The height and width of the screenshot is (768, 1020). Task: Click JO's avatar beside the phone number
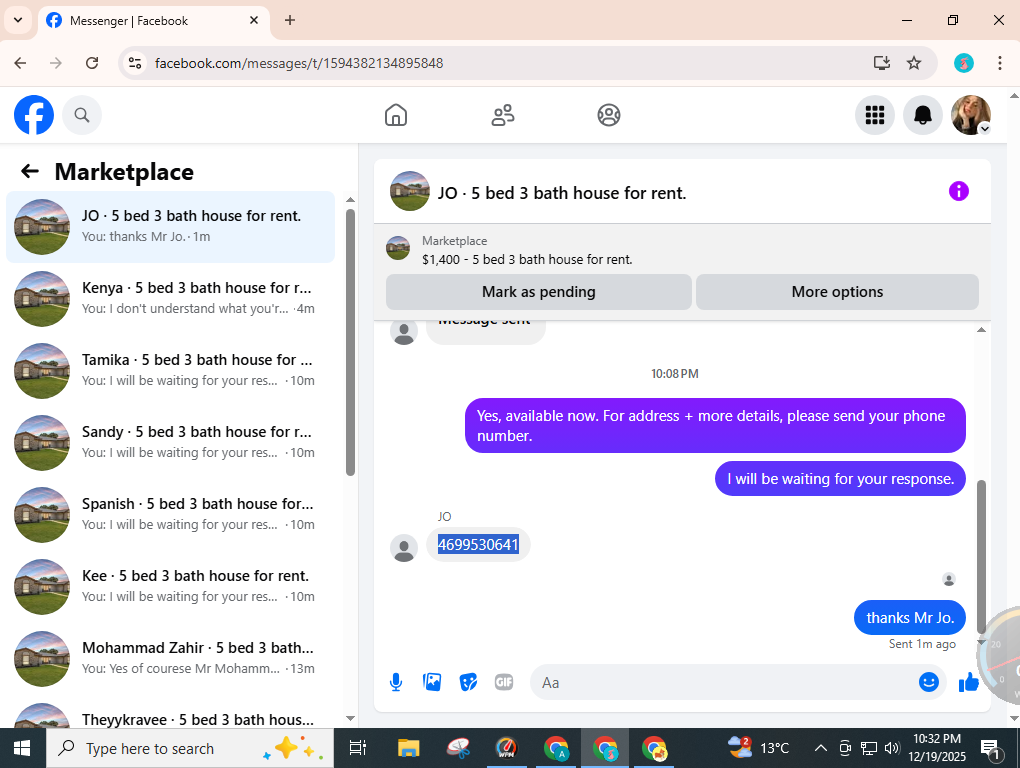click(x=403, y=548)
